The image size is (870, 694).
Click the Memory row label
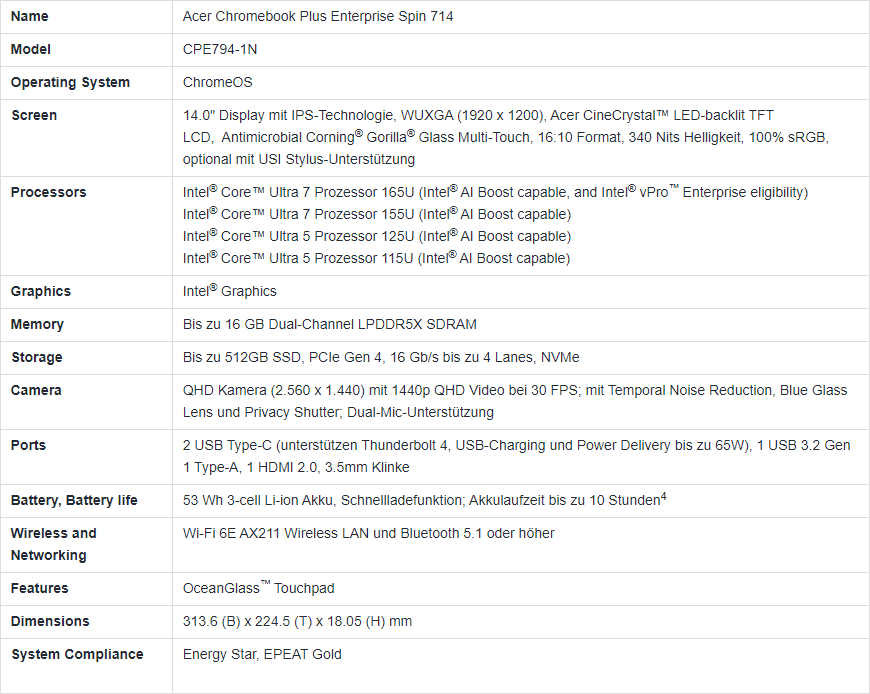coord(37,324)
